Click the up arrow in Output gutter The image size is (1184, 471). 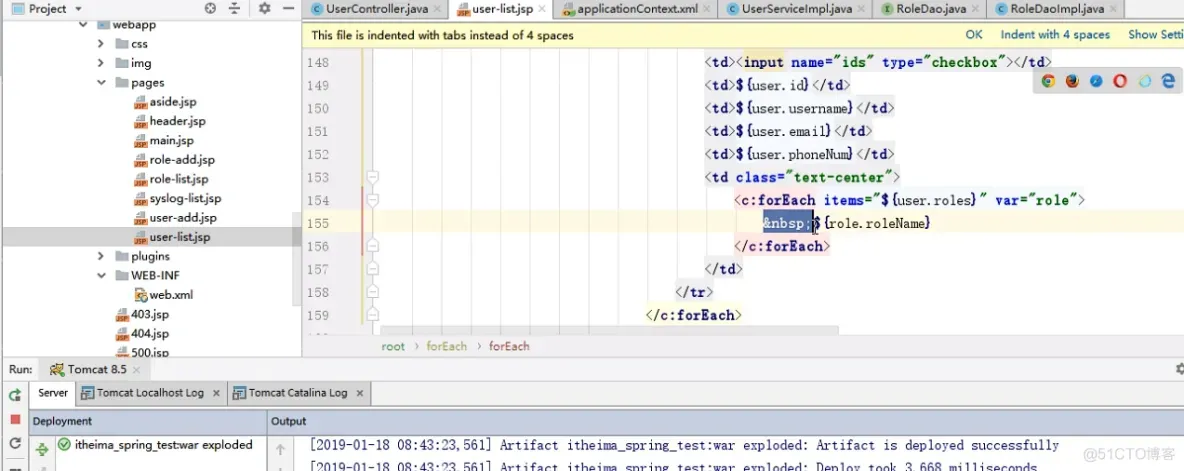(x=280, y=450)
